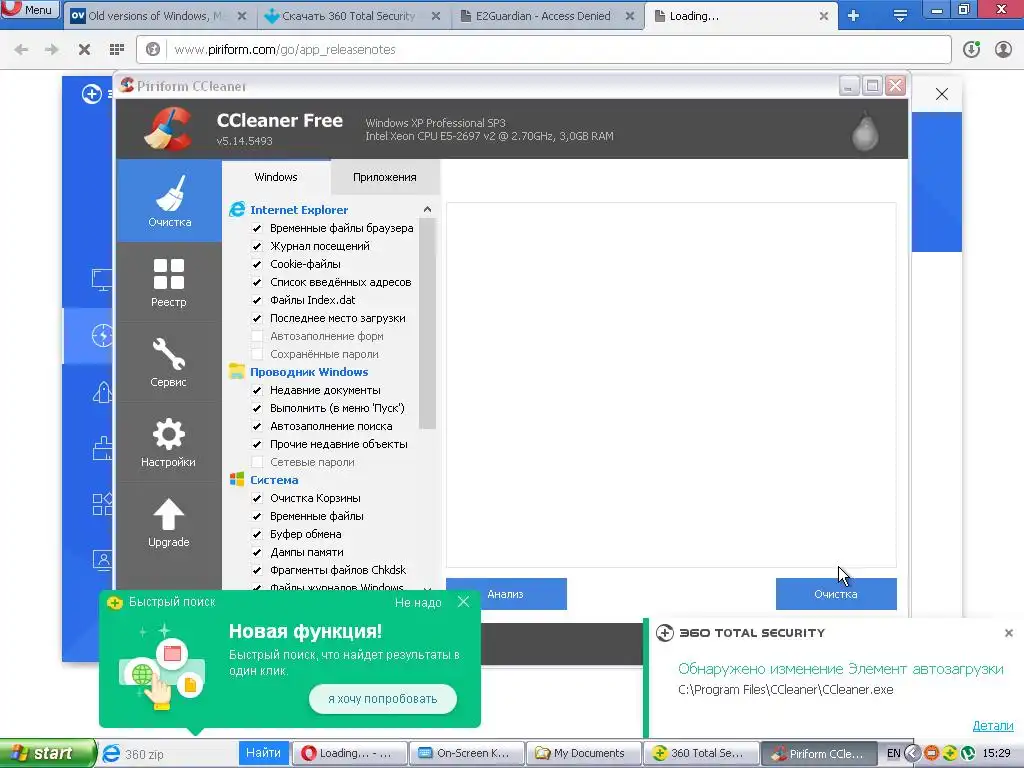Uncheck Журнал посещений

coord(257,246)
